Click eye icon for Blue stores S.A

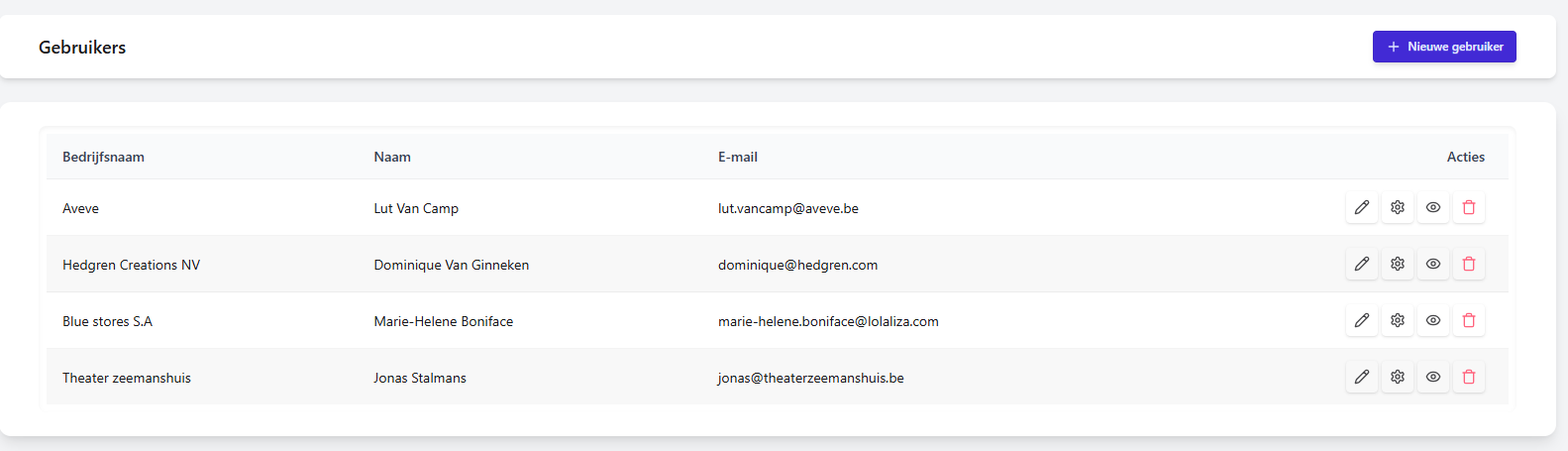1433,320
